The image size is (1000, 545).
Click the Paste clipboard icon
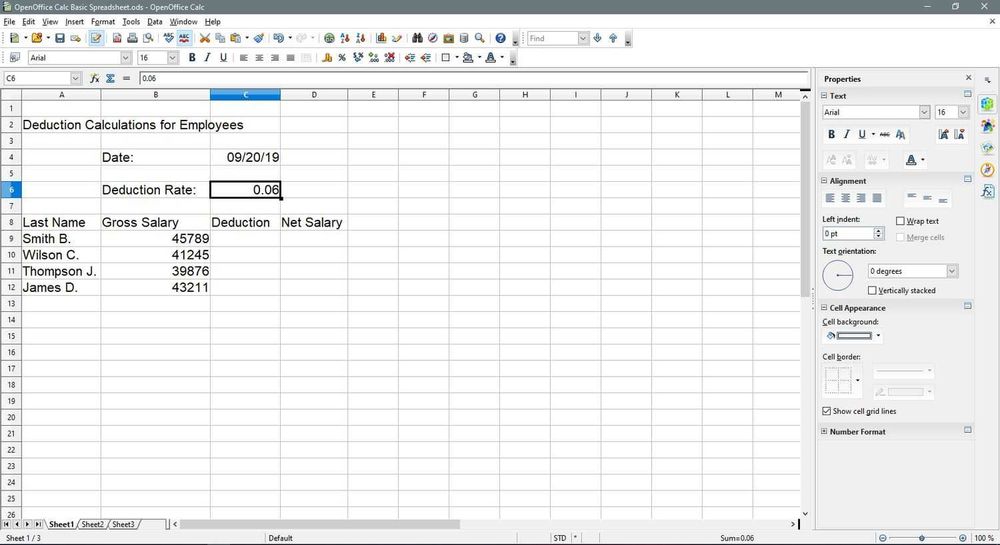coord(235,38)
